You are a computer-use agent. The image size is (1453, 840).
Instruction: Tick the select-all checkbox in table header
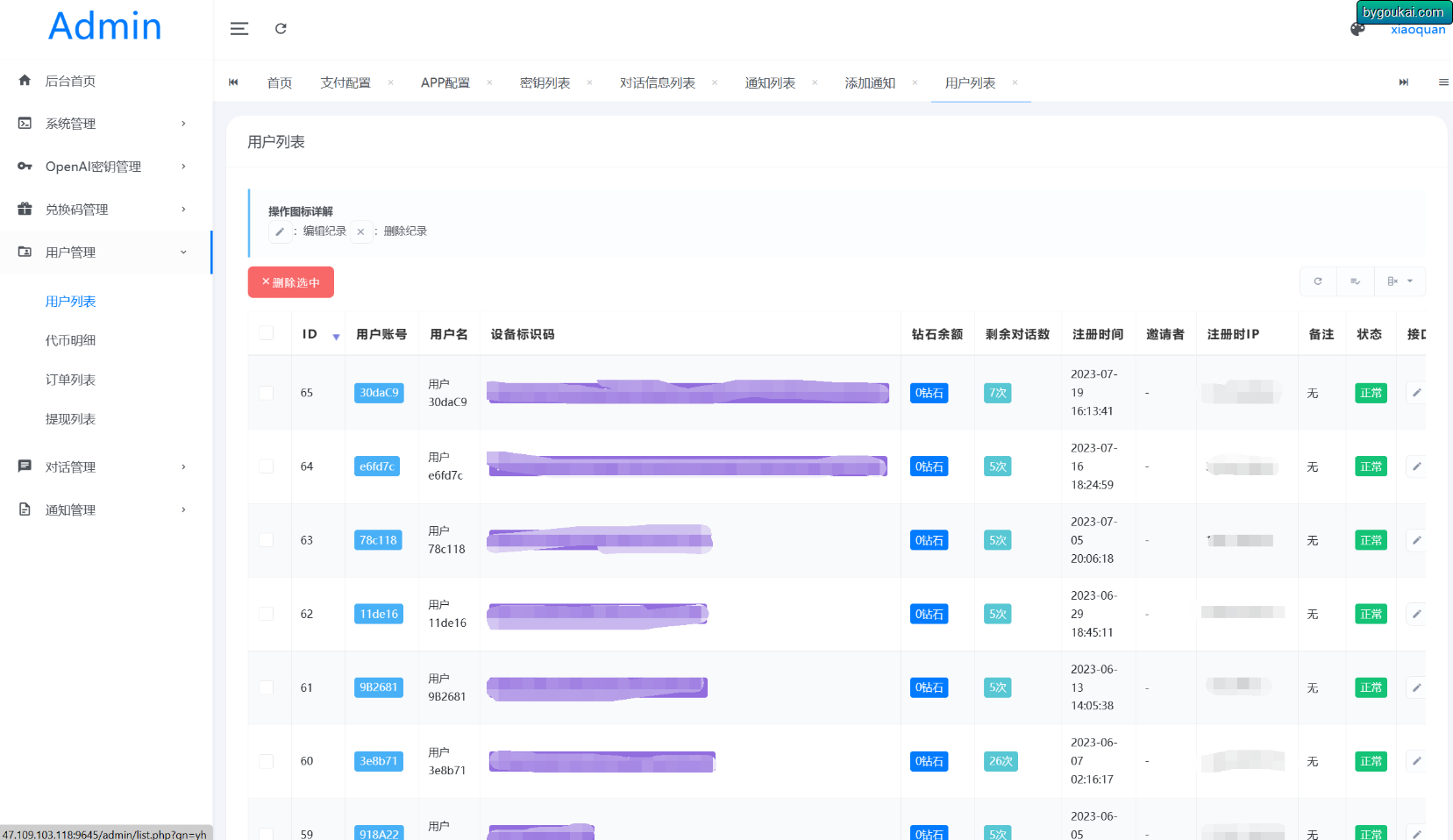[x=266, y=333]
